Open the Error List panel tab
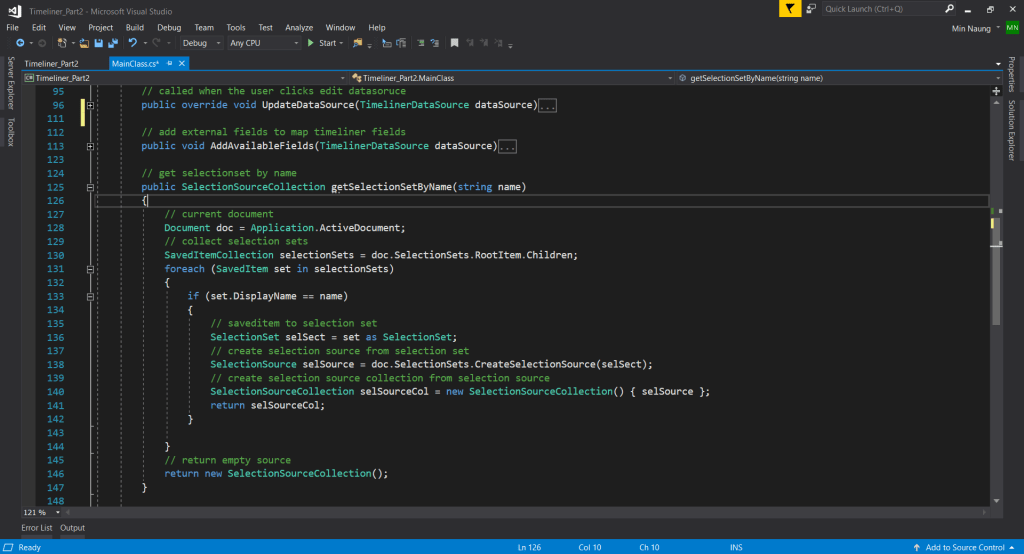 (37, 527)
